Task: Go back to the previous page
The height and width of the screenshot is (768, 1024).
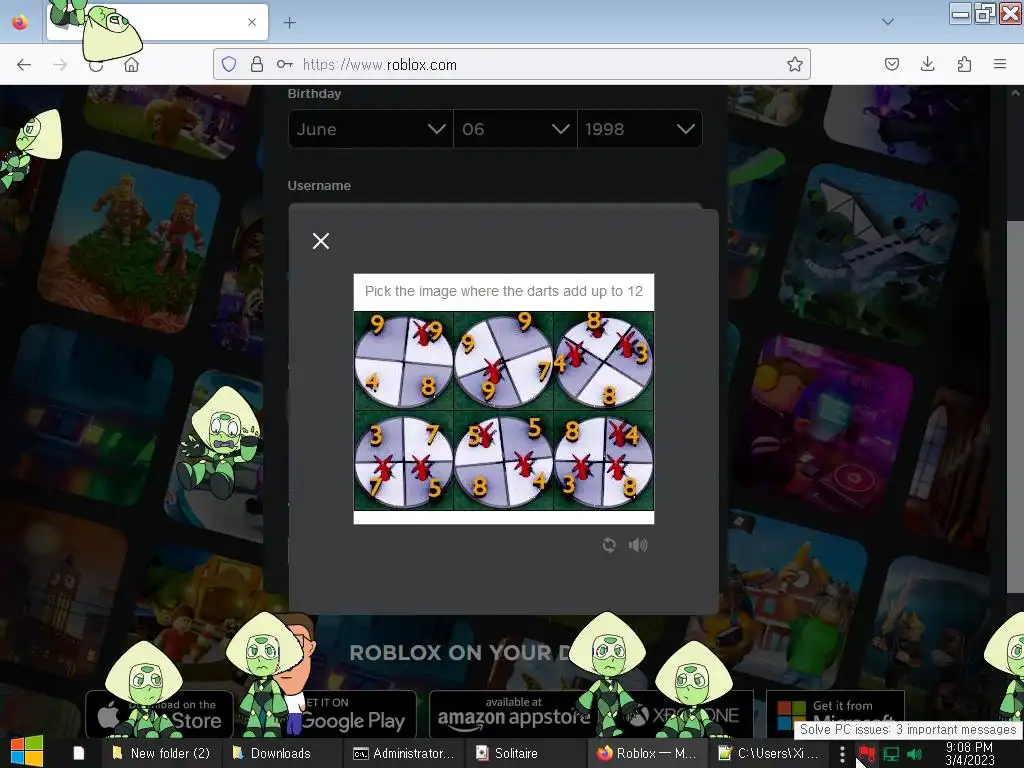Action: point(24,64)
